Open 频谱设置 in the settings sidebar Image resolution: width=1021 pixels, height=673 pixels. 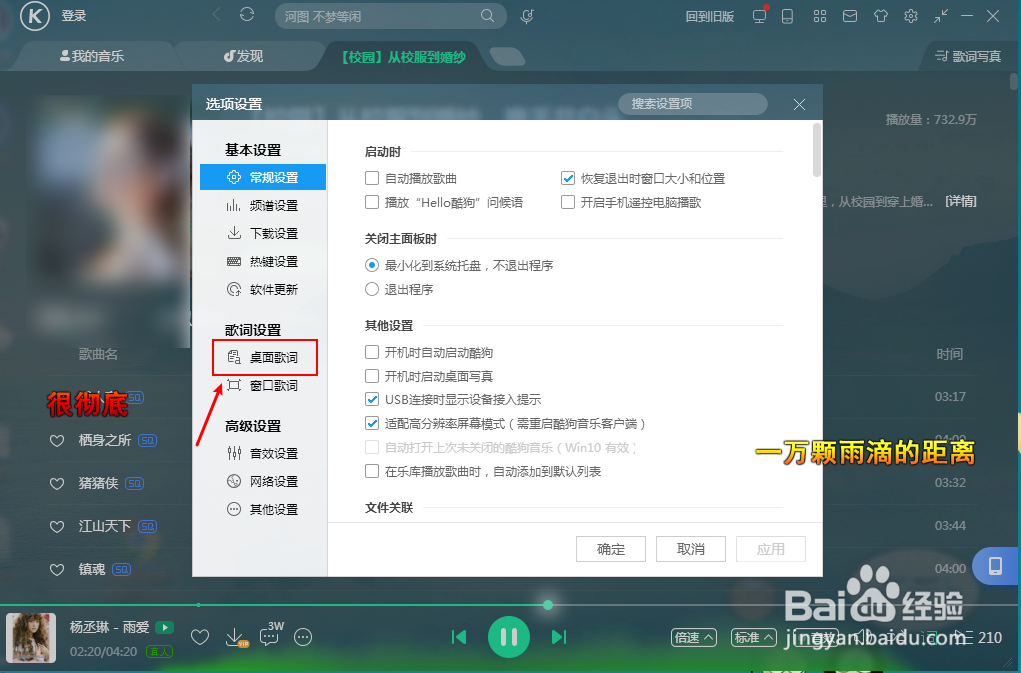pos(263,205)
